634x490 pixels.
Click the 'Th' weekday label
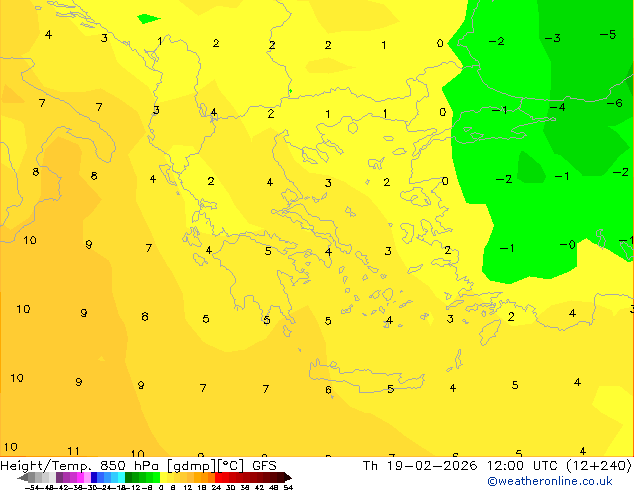370,466
